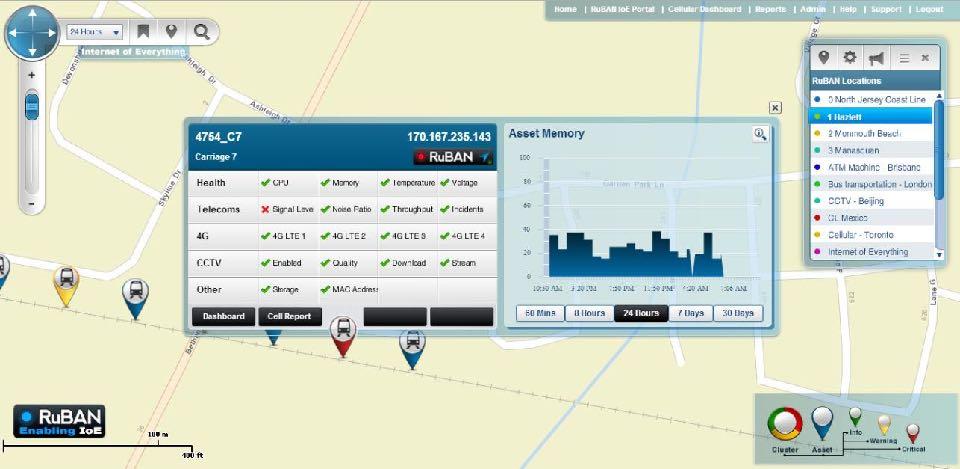Go to Home in top navigation
The width and height of the screenshot is (960, 469).
[x=565, y=9]
